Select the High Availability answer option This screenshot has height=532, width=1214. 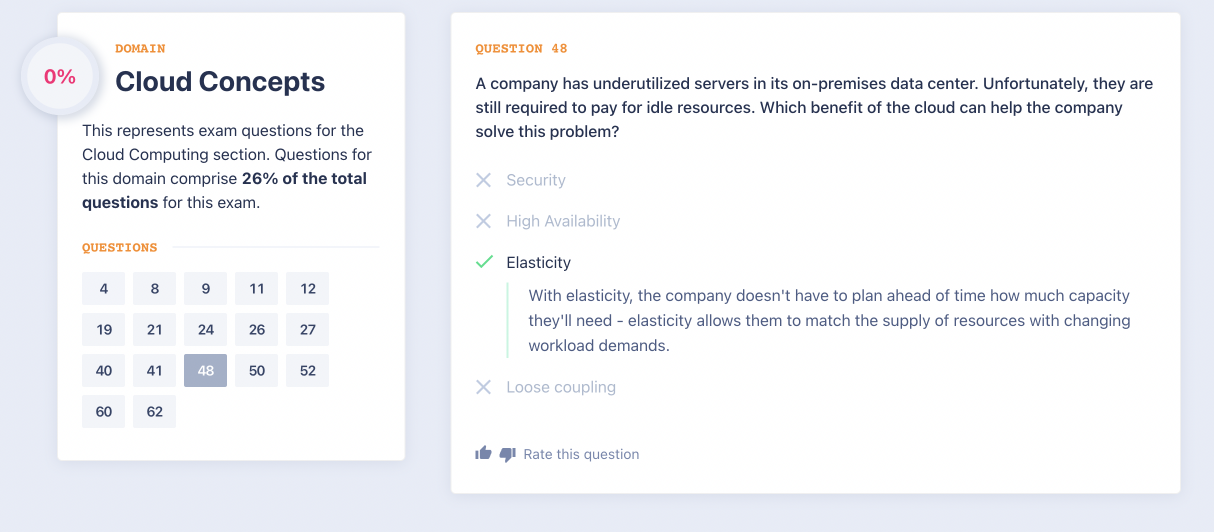(x=563, y=221)
